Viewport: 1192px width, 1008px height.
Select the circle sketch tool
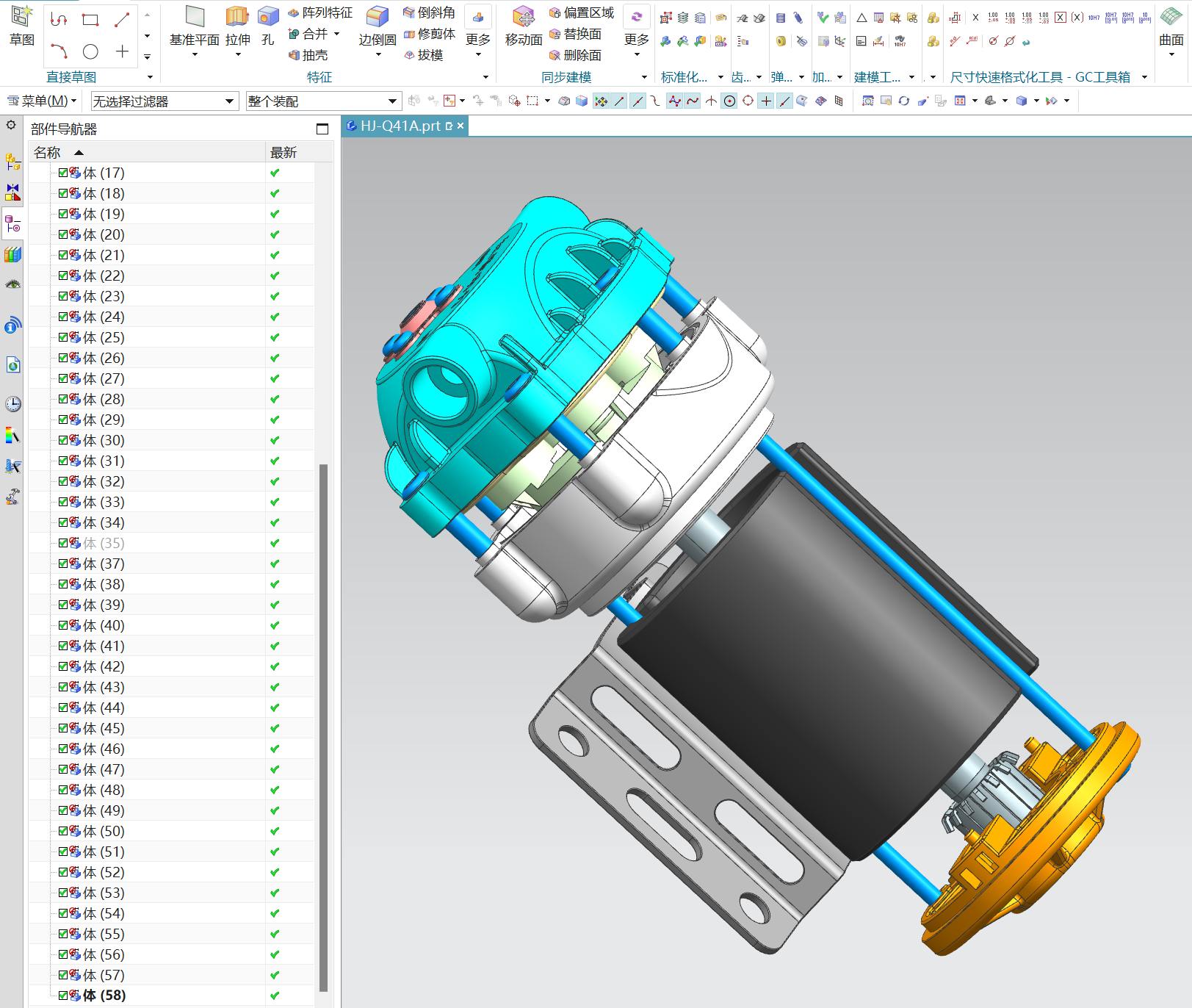click(x=90, y=51)
